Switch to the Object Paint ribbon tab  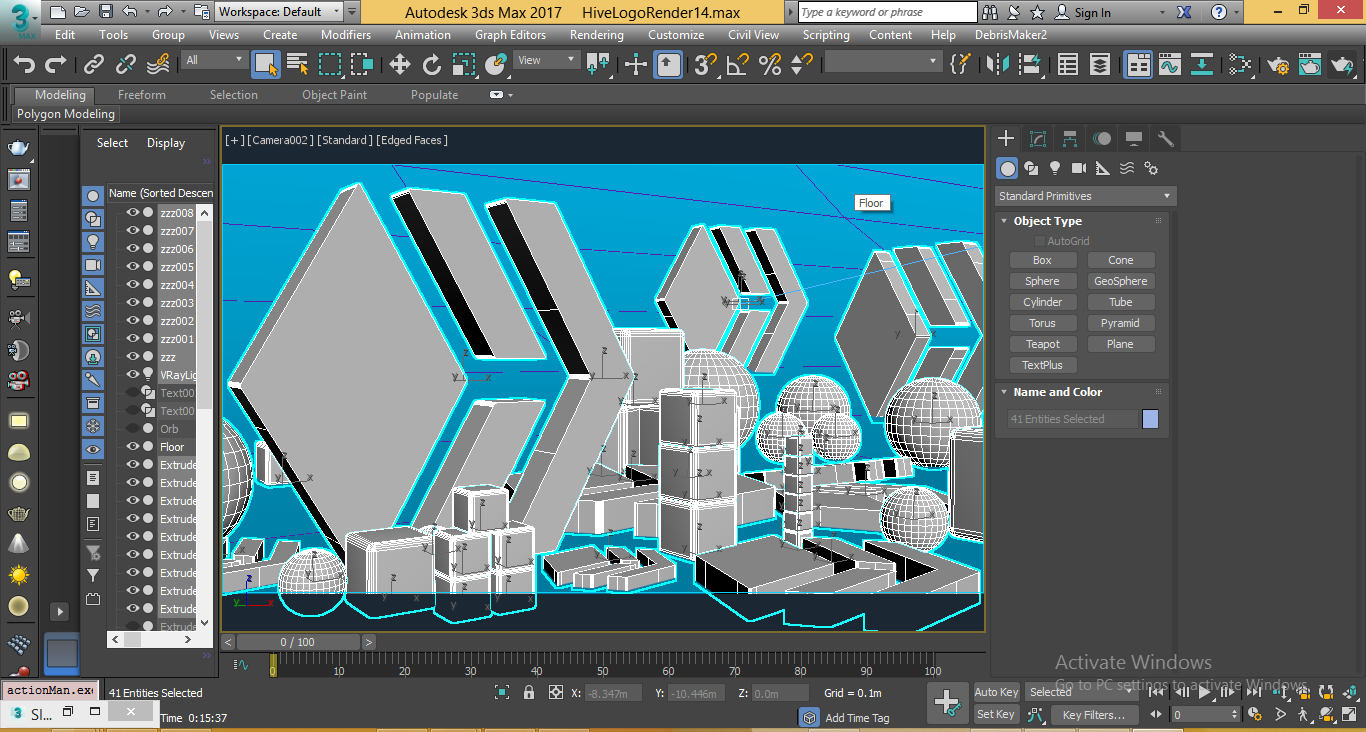[335, 95]
